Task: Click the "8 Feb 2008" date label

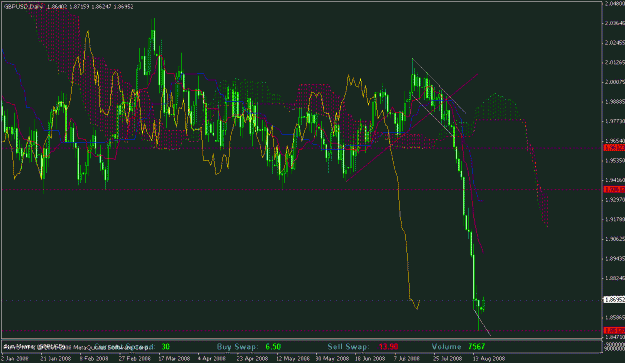Action: point(94,358)
